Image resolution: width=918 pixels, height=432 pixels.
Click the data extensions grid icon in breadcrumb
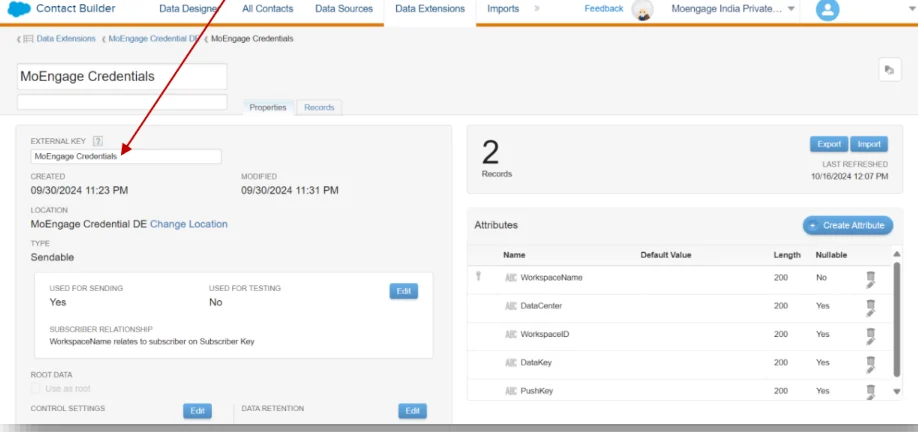pos(28,39)
